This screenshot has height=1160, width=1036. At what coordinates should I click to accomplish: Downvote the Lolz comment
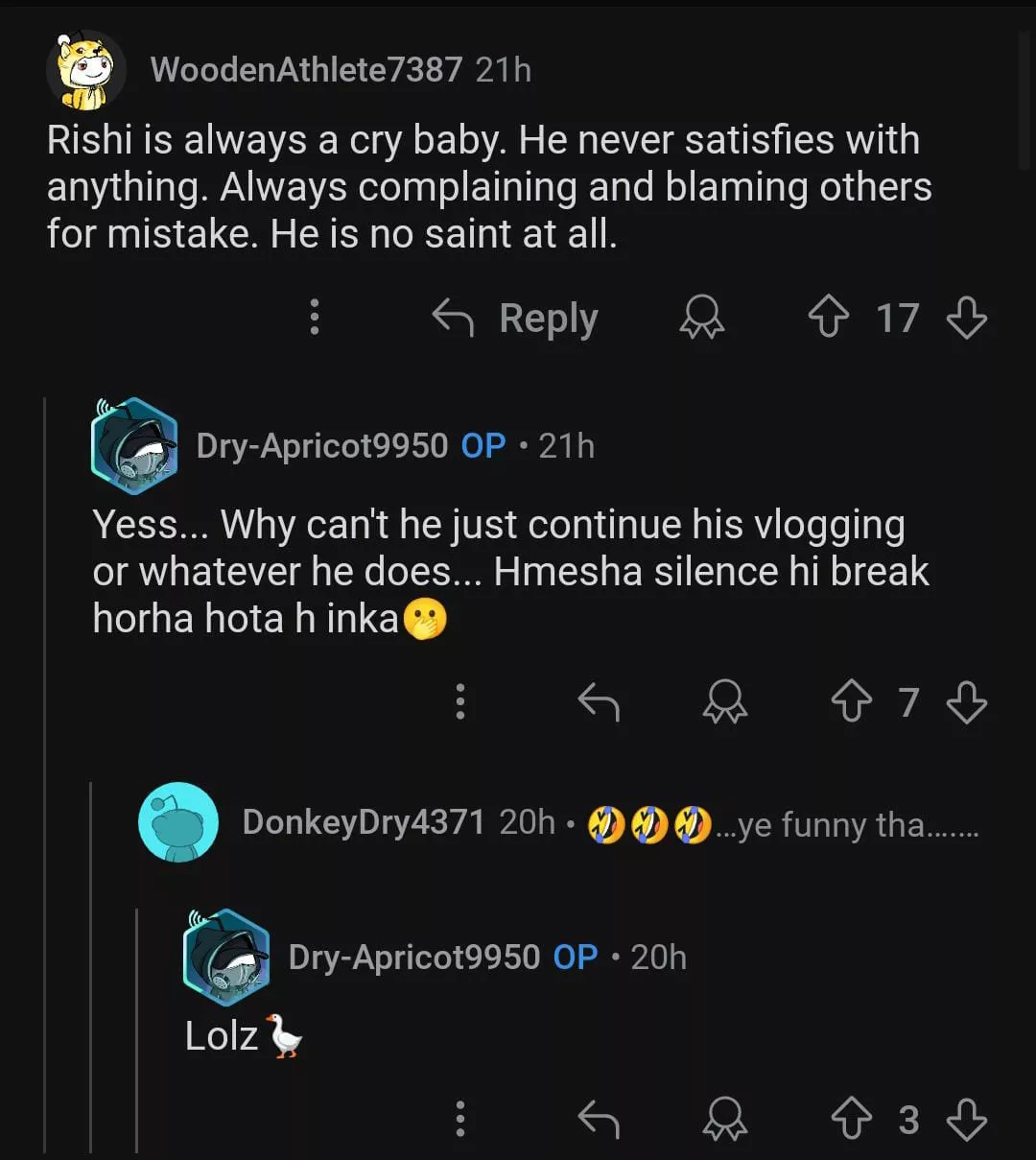coord(966,1119)
